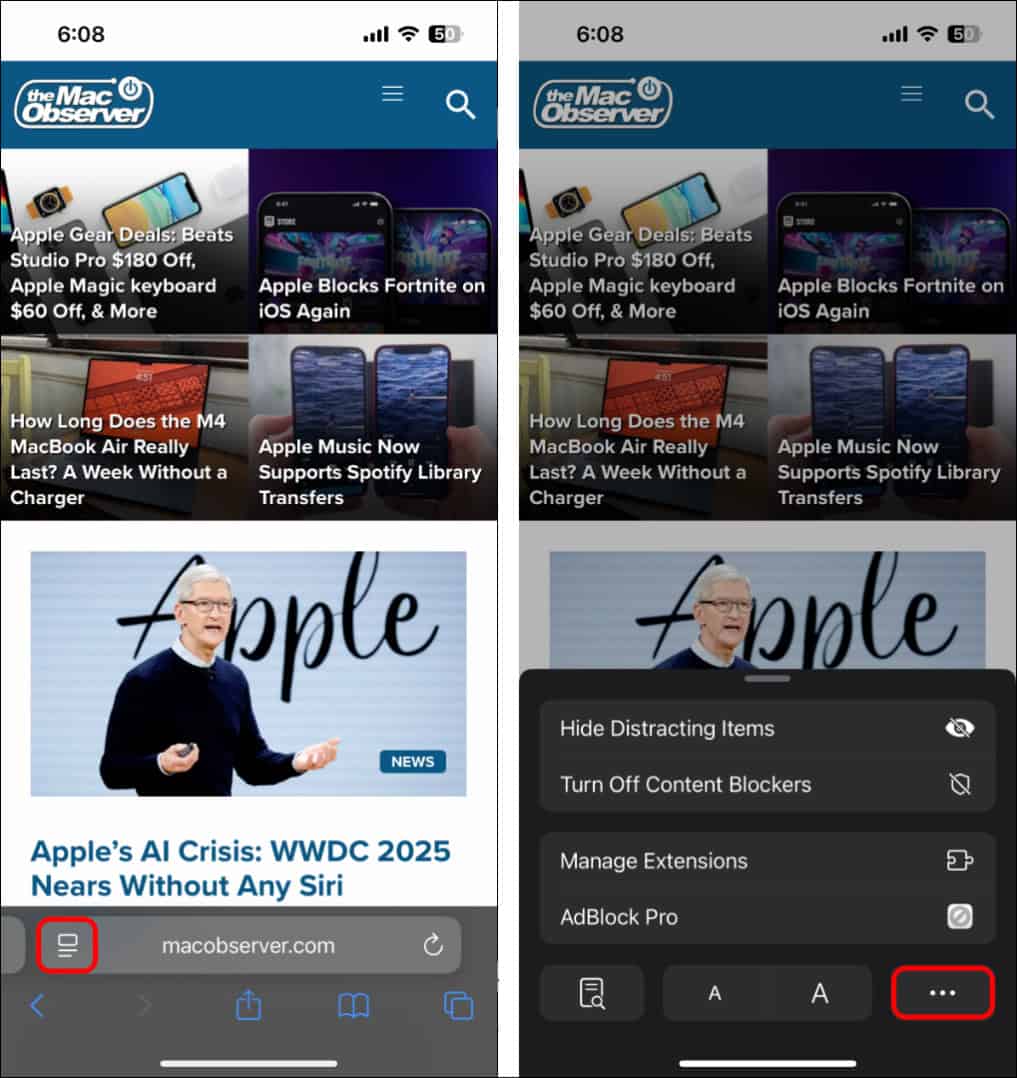Open the hamburger menu on right phone header
This screenshot has width=1017, height=1078.
coord(912,94)
